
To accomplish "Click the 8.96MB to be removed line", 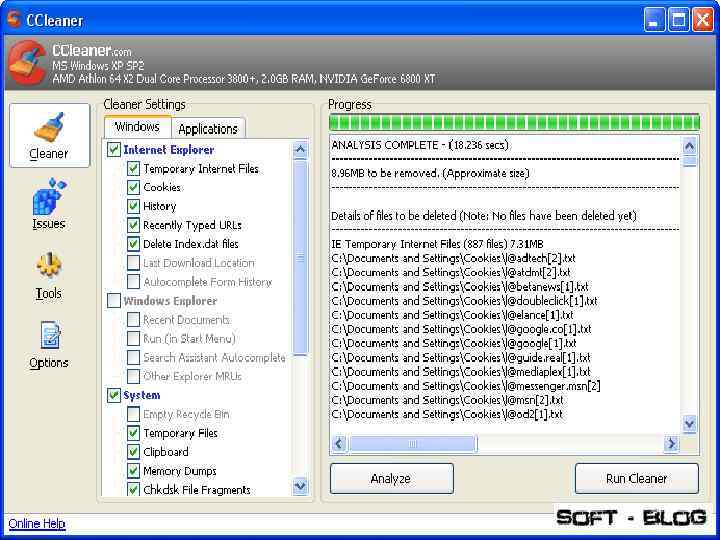I will point(430,174).
